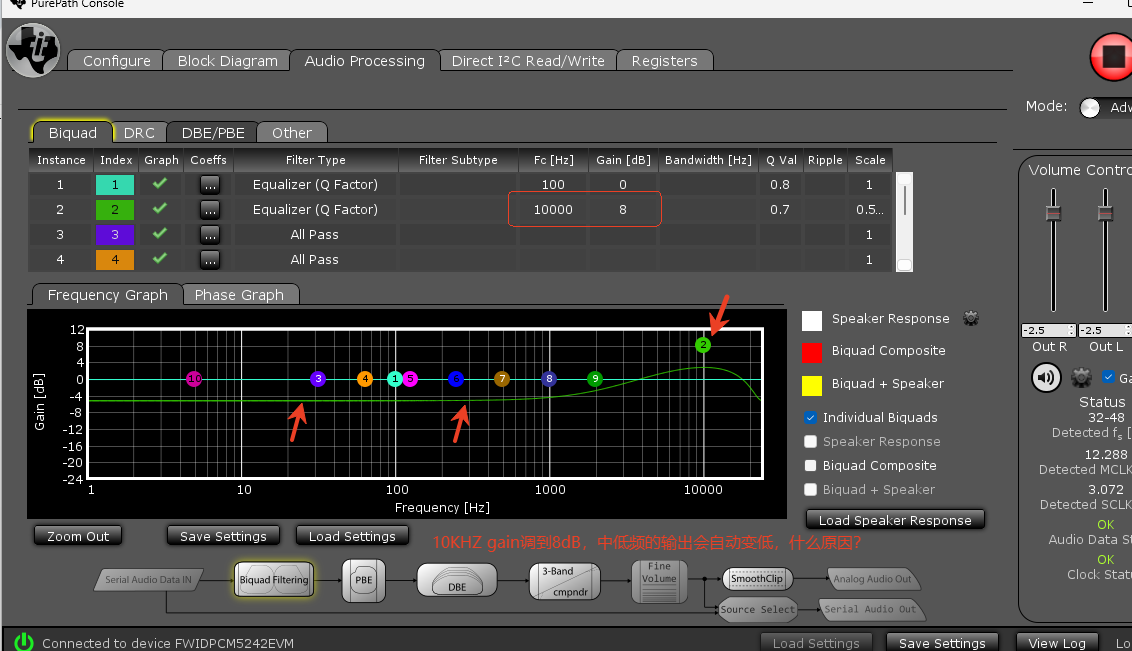
Task: Click the Zoom Out button
Action: pos(78,536)
